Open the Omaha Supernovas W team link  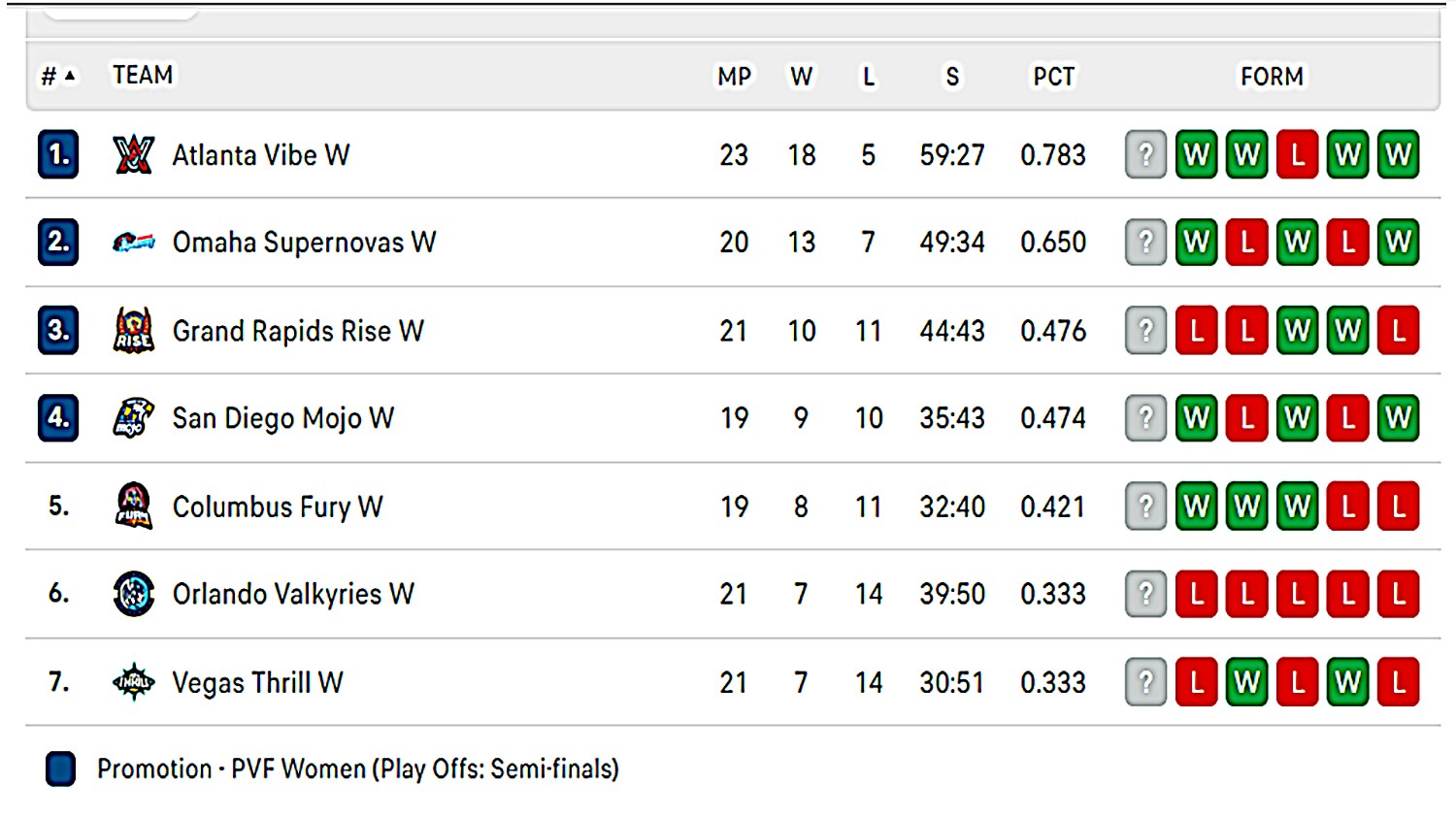pyautogui.click(x=304, y=242)
